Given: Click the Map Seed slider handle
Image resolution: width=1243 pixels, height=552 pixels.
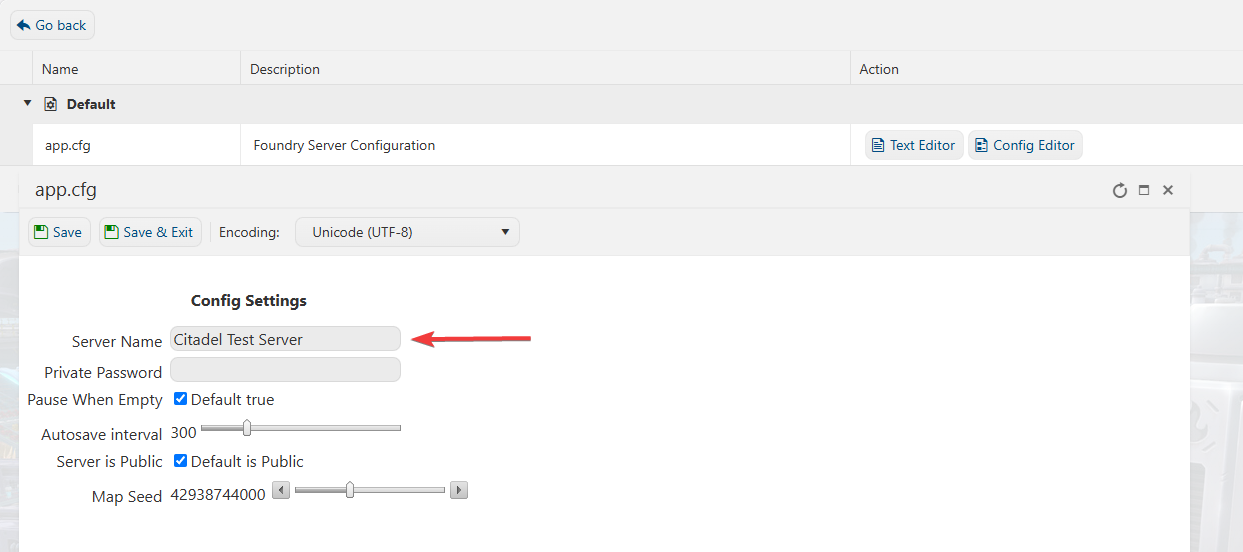Looking at the screenshot, I should [350, 490].
